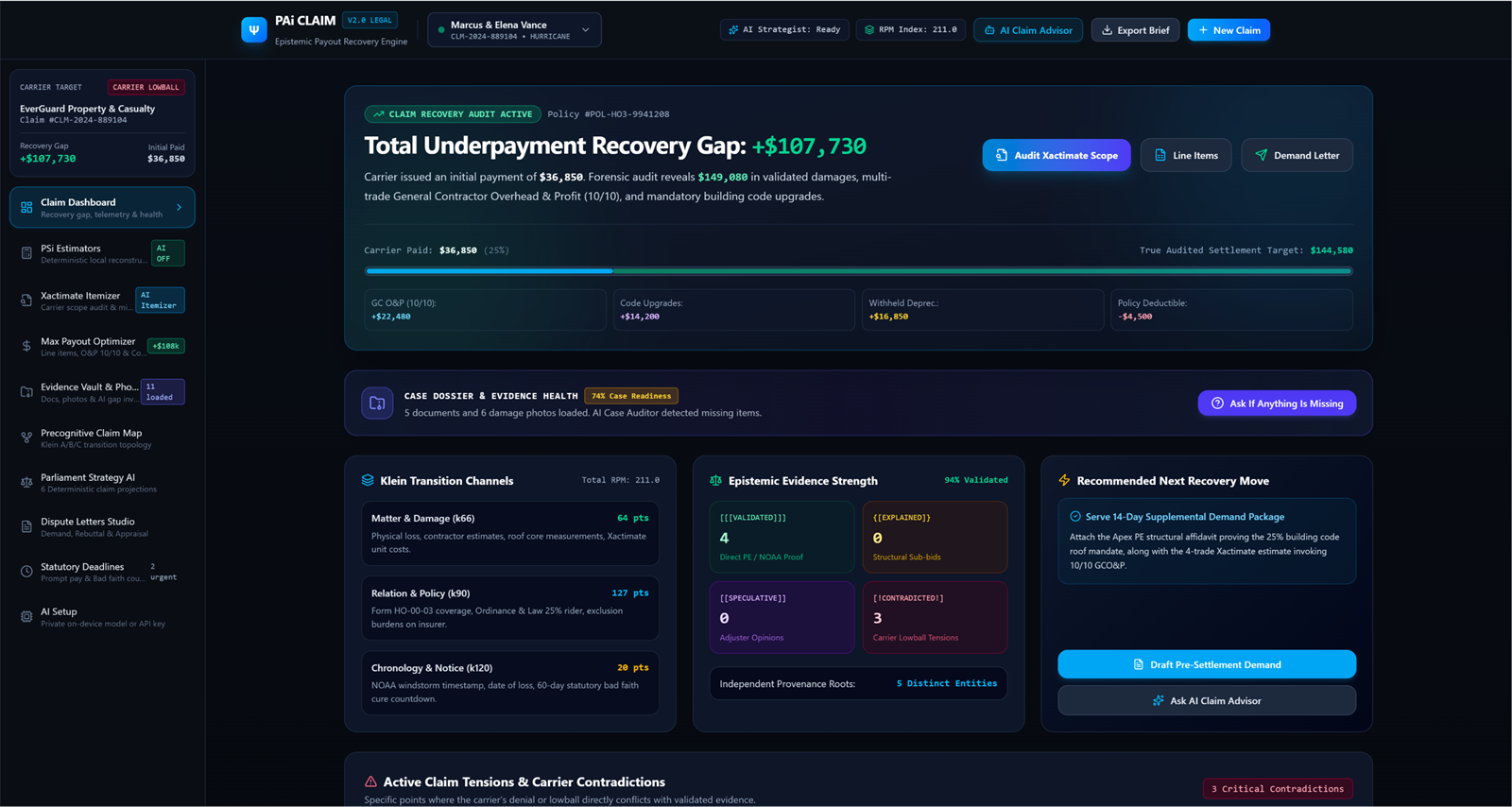Click the 3 Critical Contradictions badge
Image resolution: width=1512 pixels, height=807 pixels.
pyautogui.click(x=1278, y=788)
